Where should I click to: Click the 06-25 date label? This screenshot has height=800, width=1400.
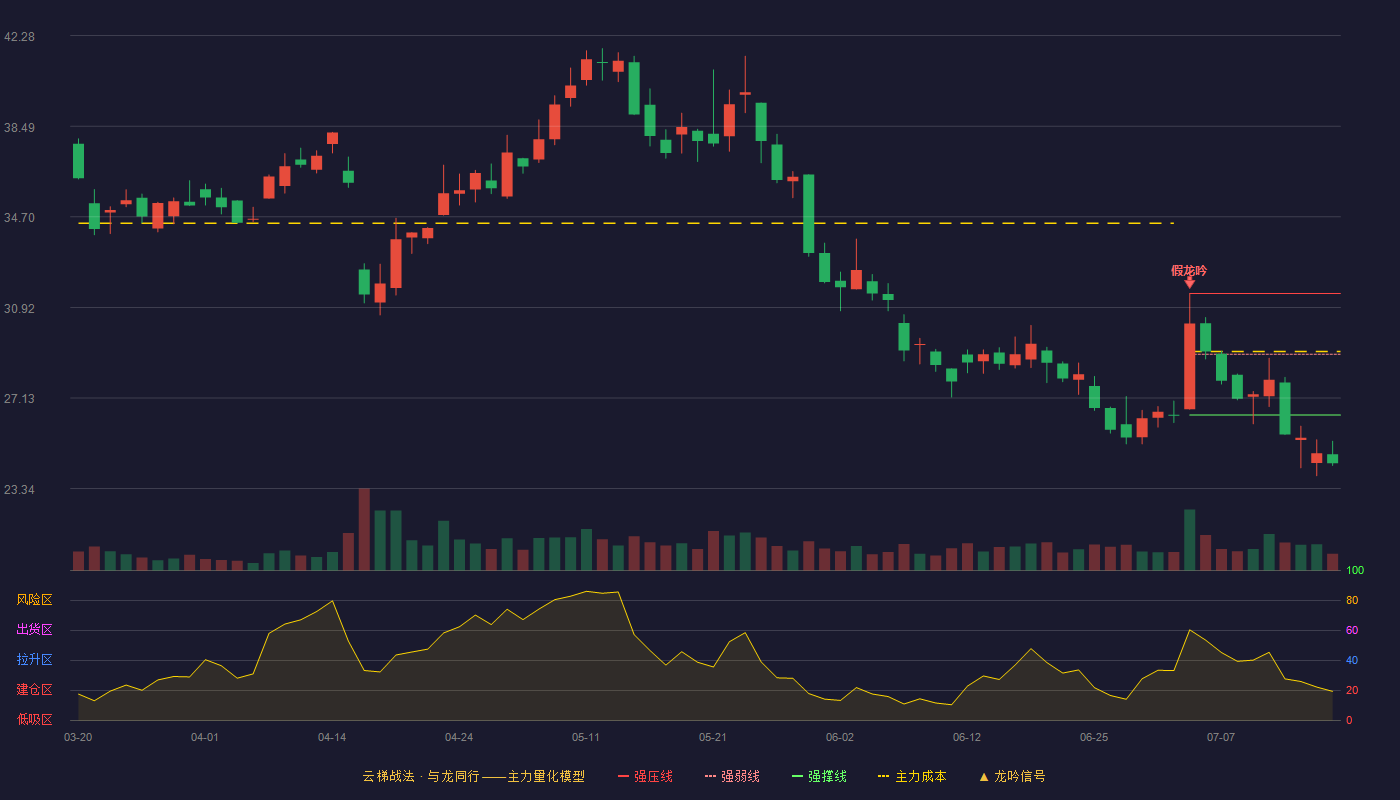click(1094, 737)
